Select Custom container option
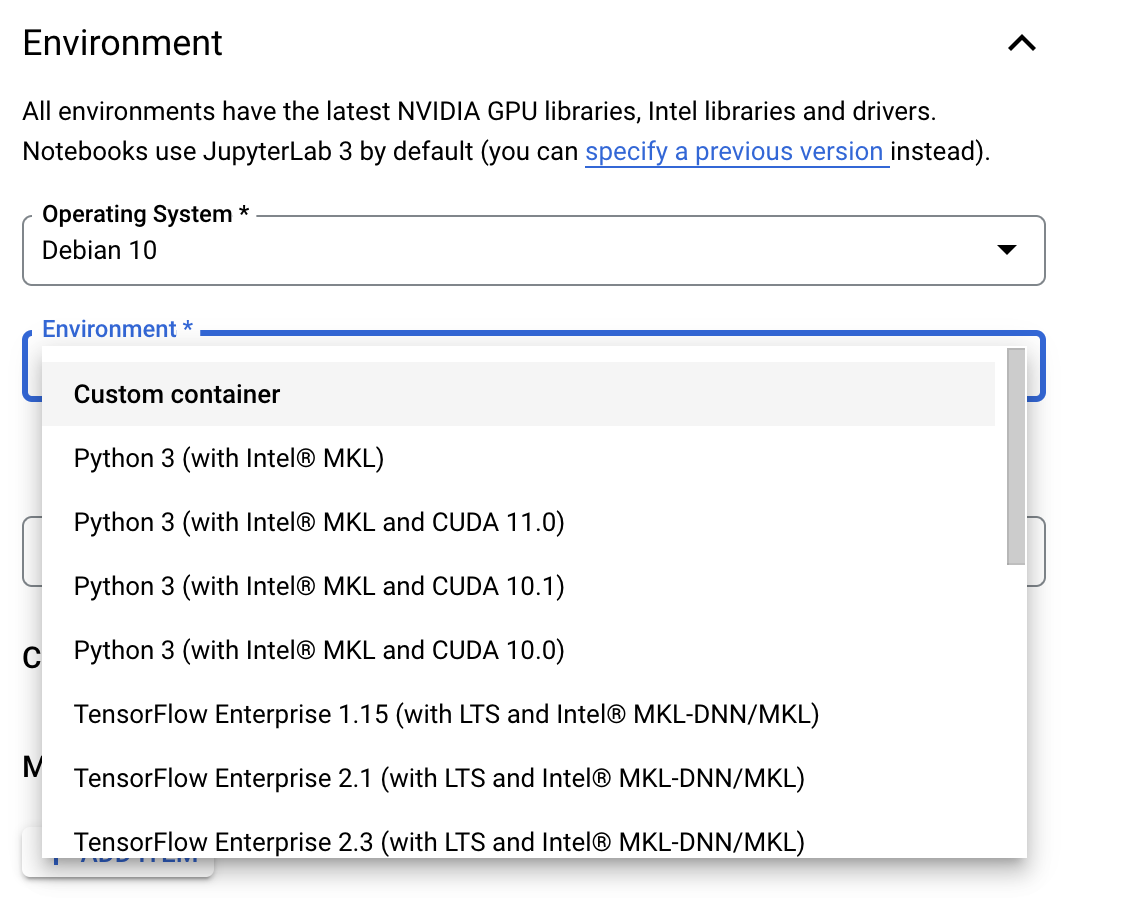1140x910 pixels. (x=518, y=394)
